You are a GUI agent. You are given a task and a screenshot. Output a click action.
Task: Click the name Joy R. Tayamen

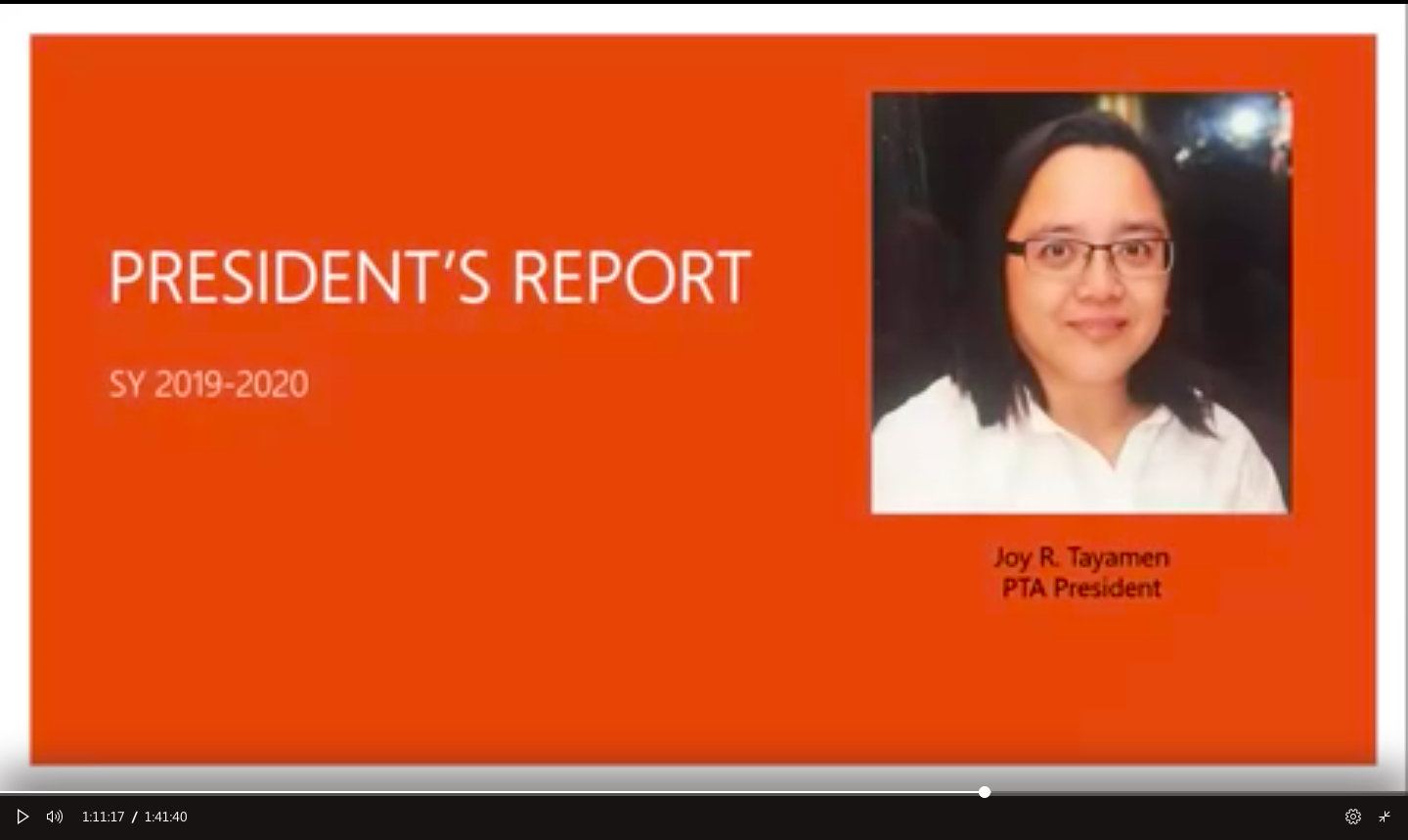point(1081,557)
